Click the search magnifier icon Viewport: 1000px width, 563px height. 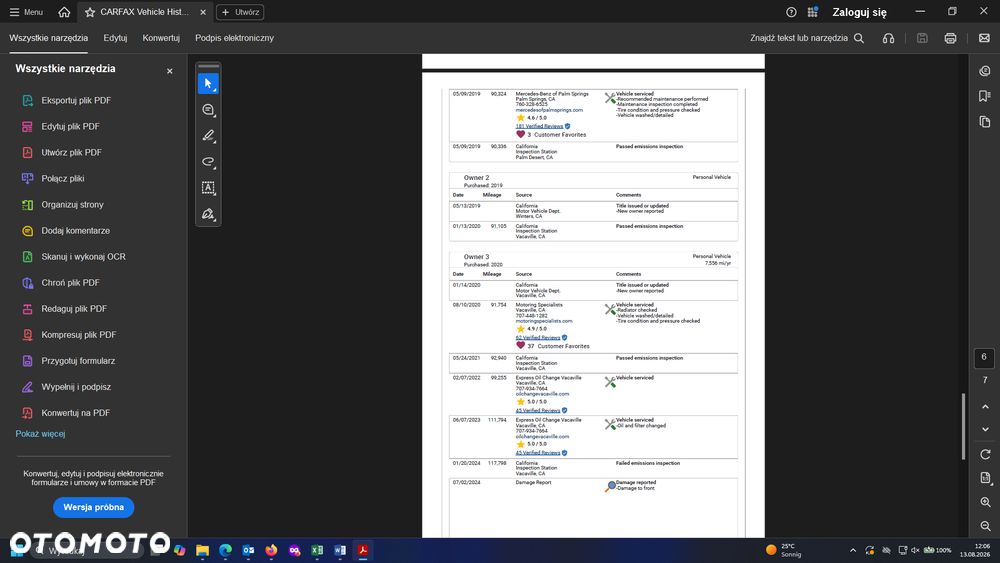click(859, 38)
